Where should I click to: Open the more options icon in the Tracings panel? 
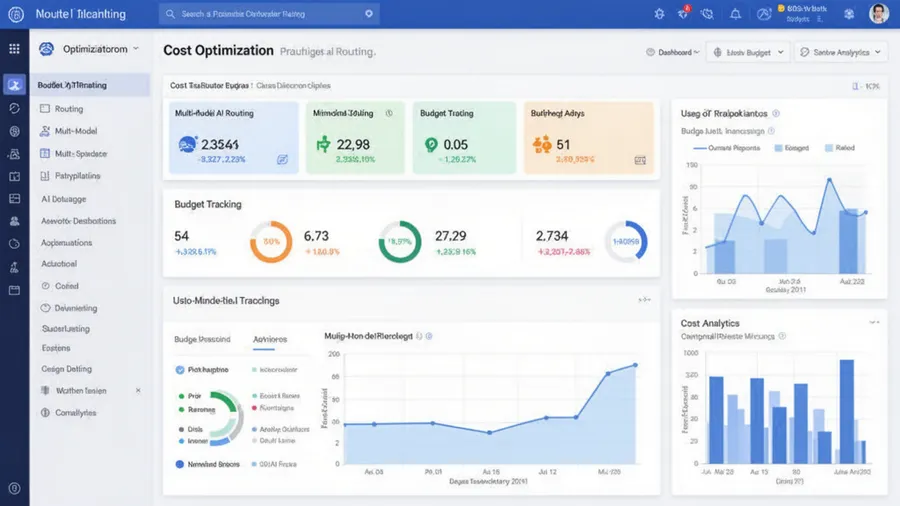645,299
